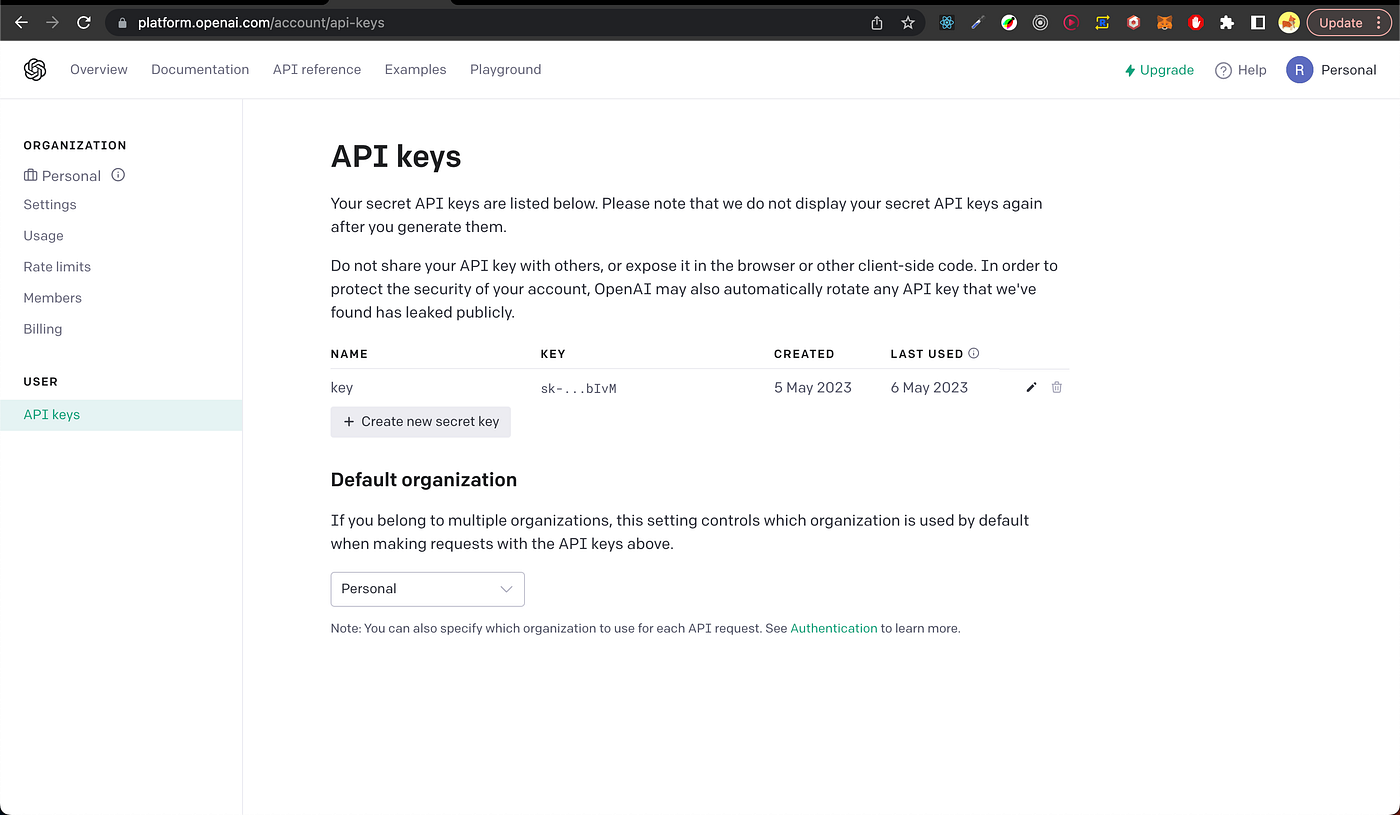Click the '6 May 2023' last used date

[x=929, y=387]
